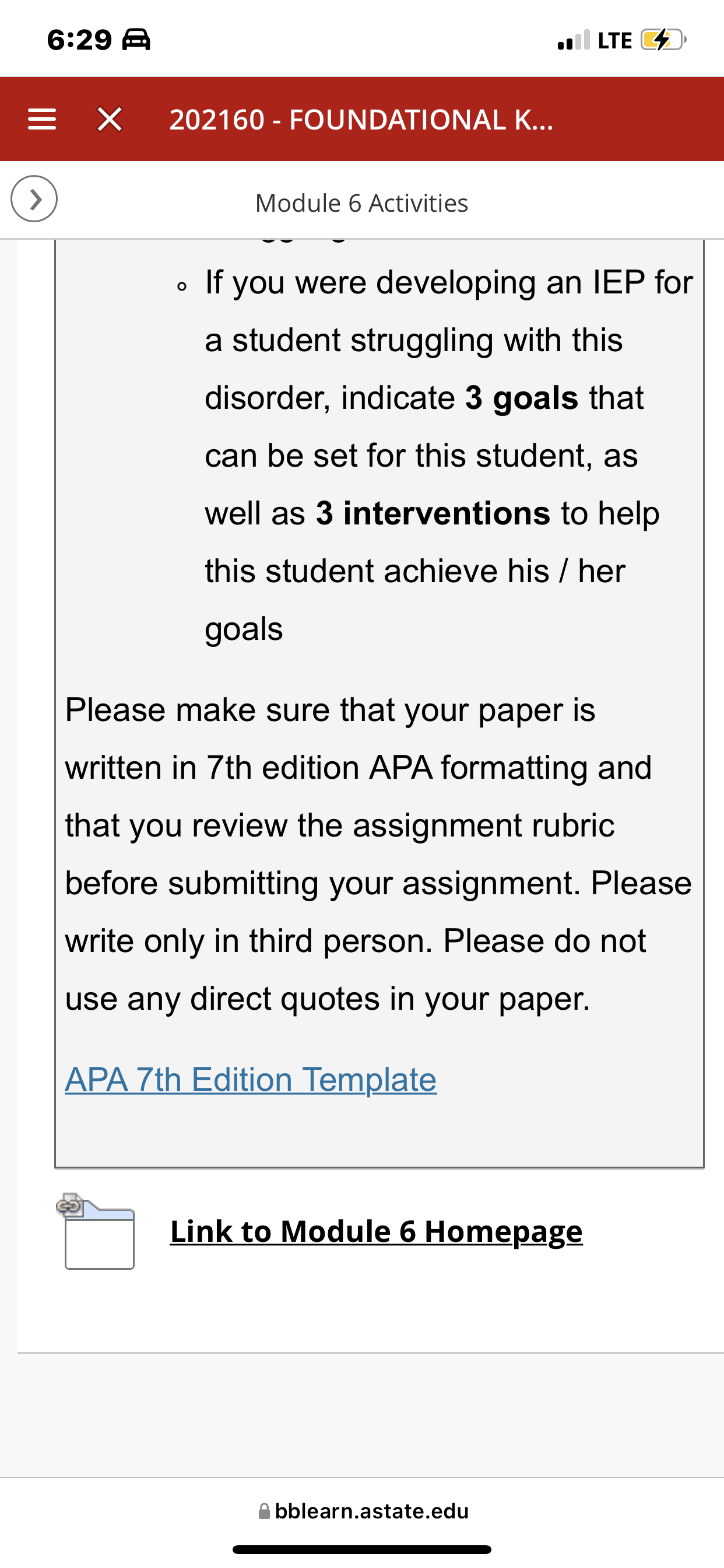Screen dimensions: 724x1568
Task: Tap the car driving-mode status icon
Action: 136,40
